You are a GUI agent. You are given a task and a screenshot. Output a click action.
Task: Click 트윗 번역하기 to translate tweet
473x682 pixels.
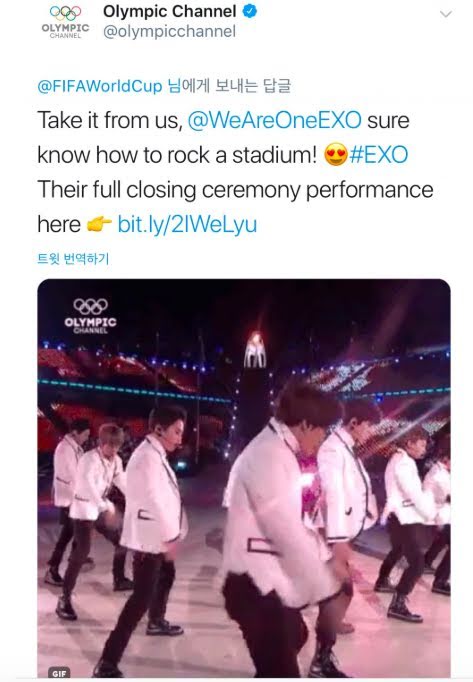point(73,259)
